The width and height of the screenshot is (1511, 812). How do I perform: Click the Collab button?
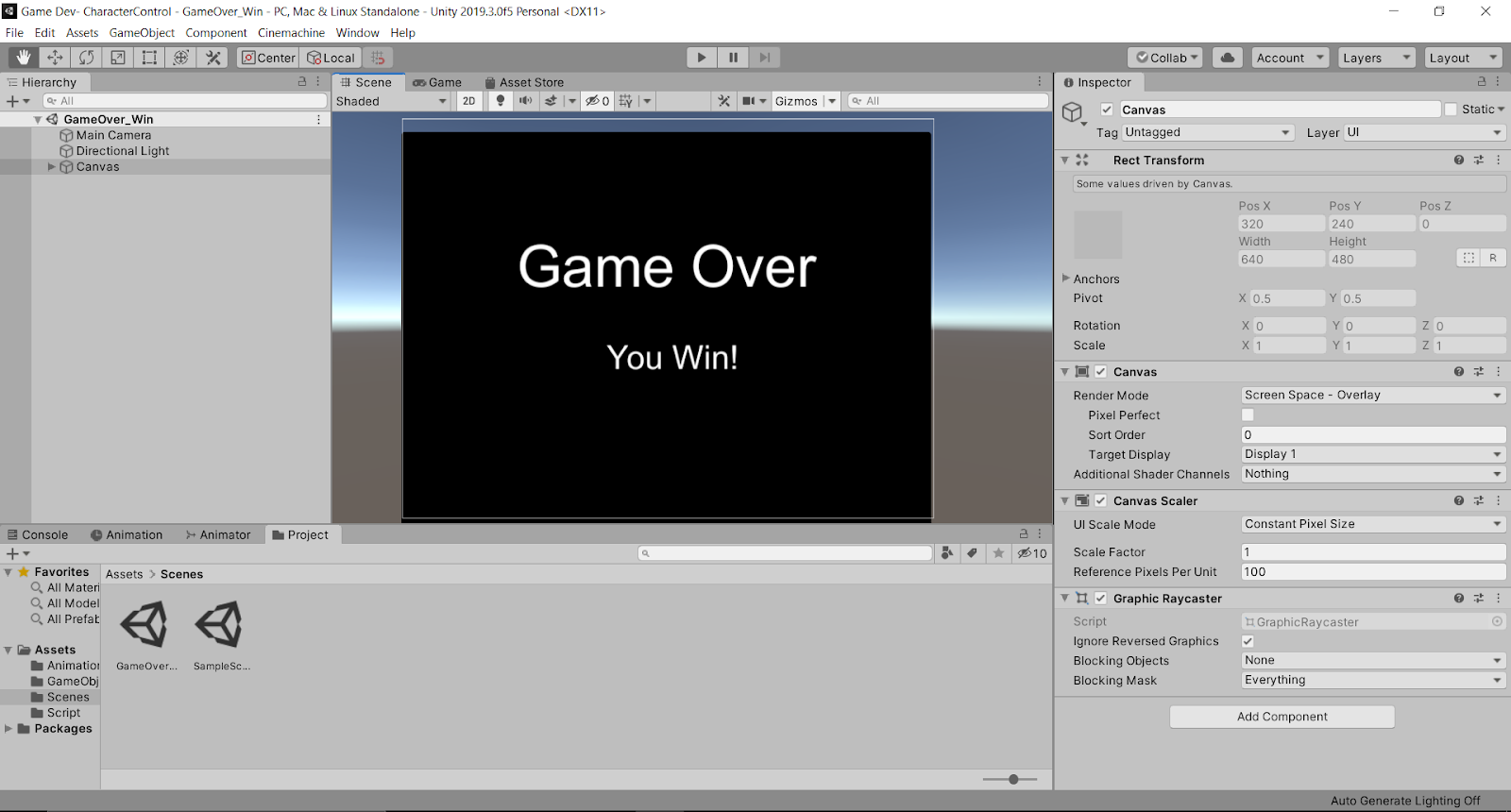[1165, 58]
